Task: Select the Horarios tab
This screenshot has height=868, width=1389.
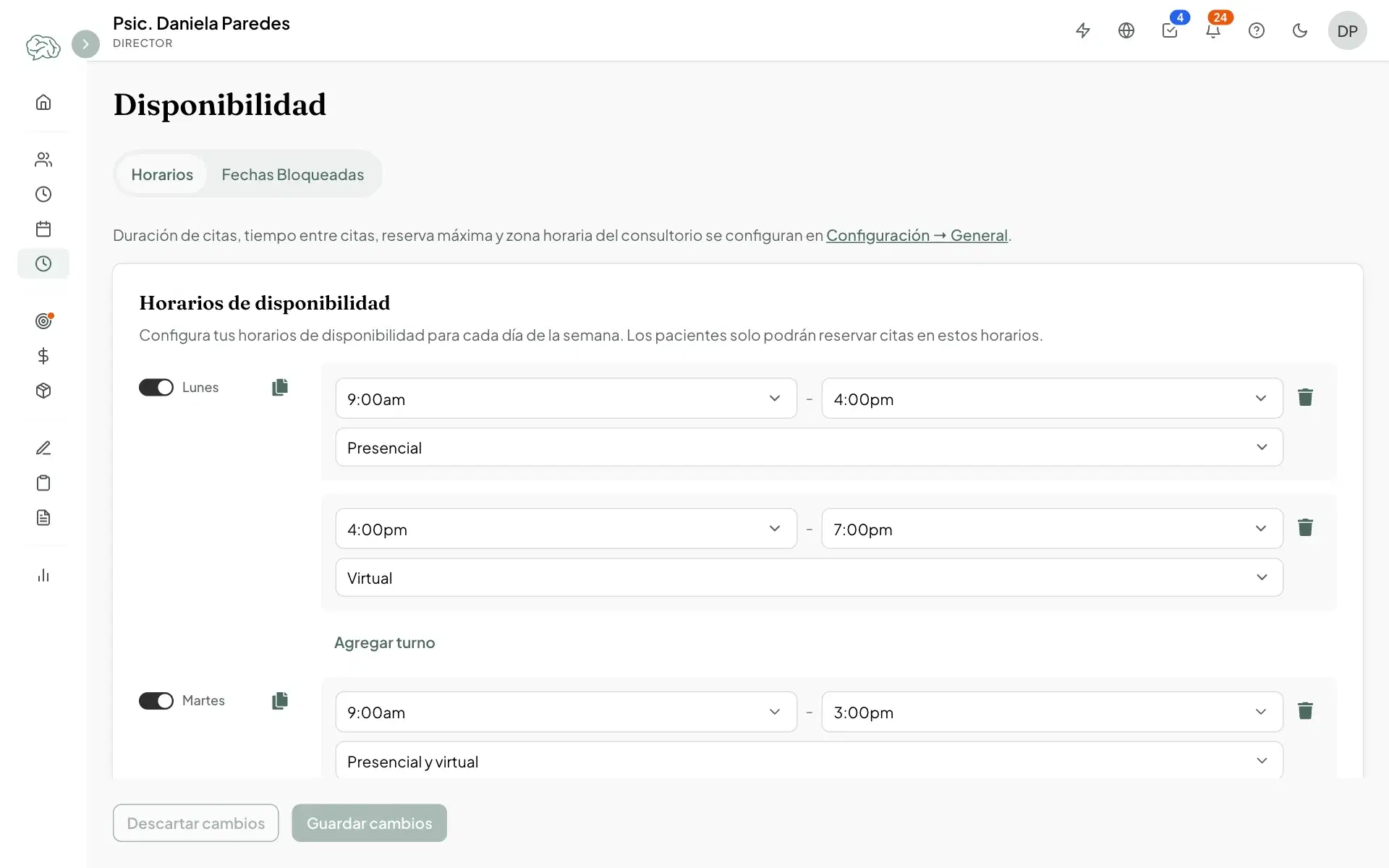Action: coord(162,174)
